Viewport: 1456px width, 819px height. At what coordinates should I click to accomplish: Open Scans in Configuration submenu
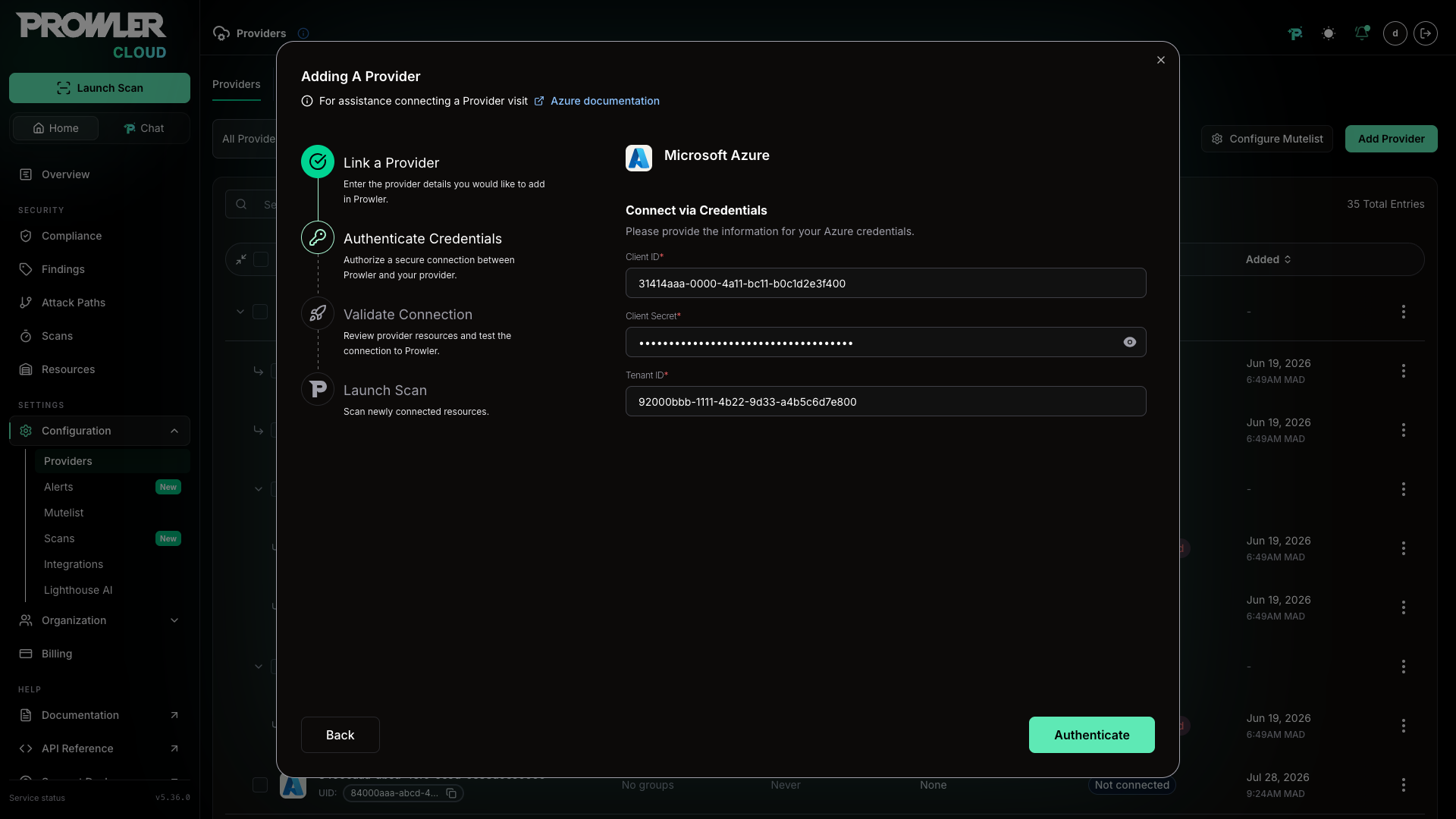(112, 538)
